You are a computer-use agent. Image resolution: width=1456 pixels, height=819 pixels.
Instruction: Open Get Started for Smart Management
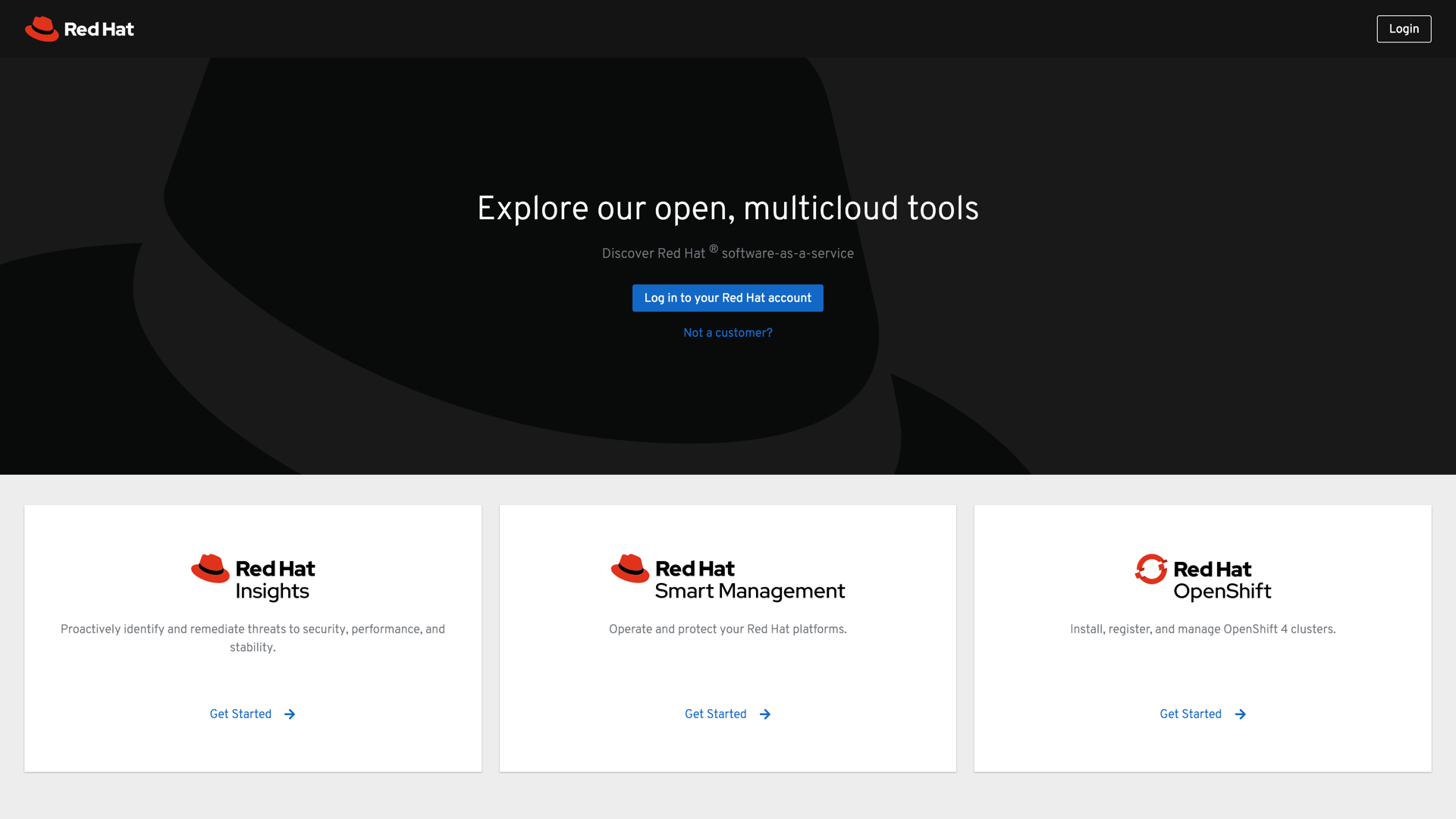pyautogui.click(x=715, y=714)
